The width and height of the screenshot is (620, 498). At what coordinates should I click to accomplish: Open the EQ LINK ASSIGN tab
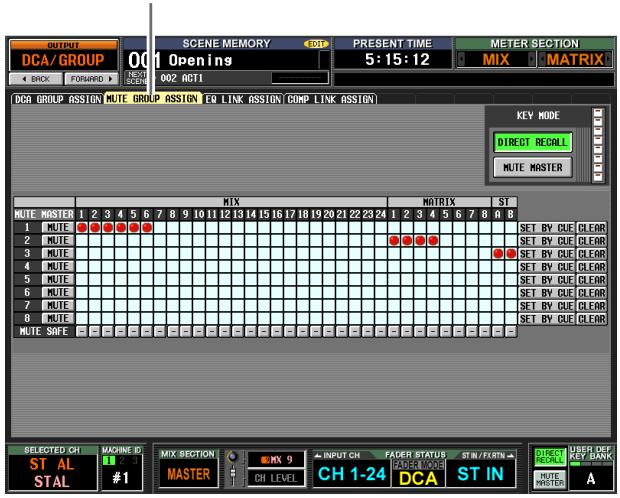[243, 99]
